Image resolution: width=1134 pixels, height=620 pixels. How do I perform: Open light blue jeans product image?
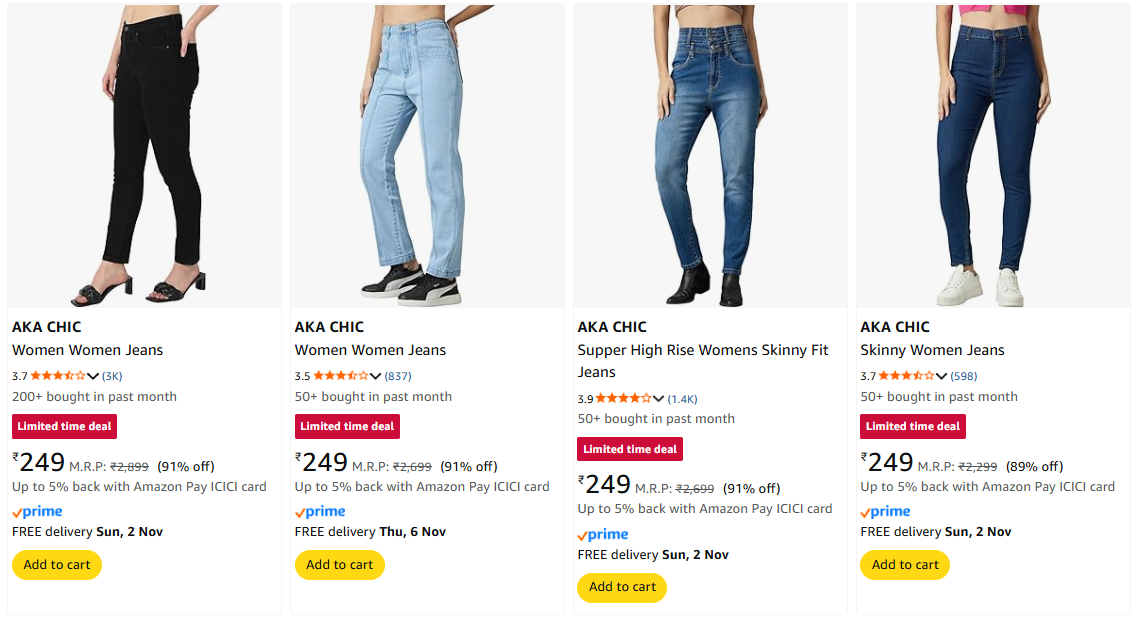[x=427, y=155]
